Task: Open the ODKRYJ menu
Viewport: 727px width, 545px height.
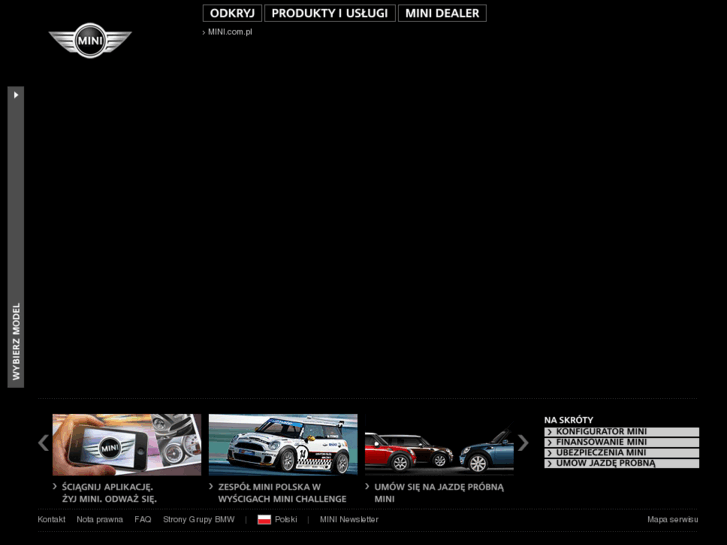Action: click(x=232, y=13)
